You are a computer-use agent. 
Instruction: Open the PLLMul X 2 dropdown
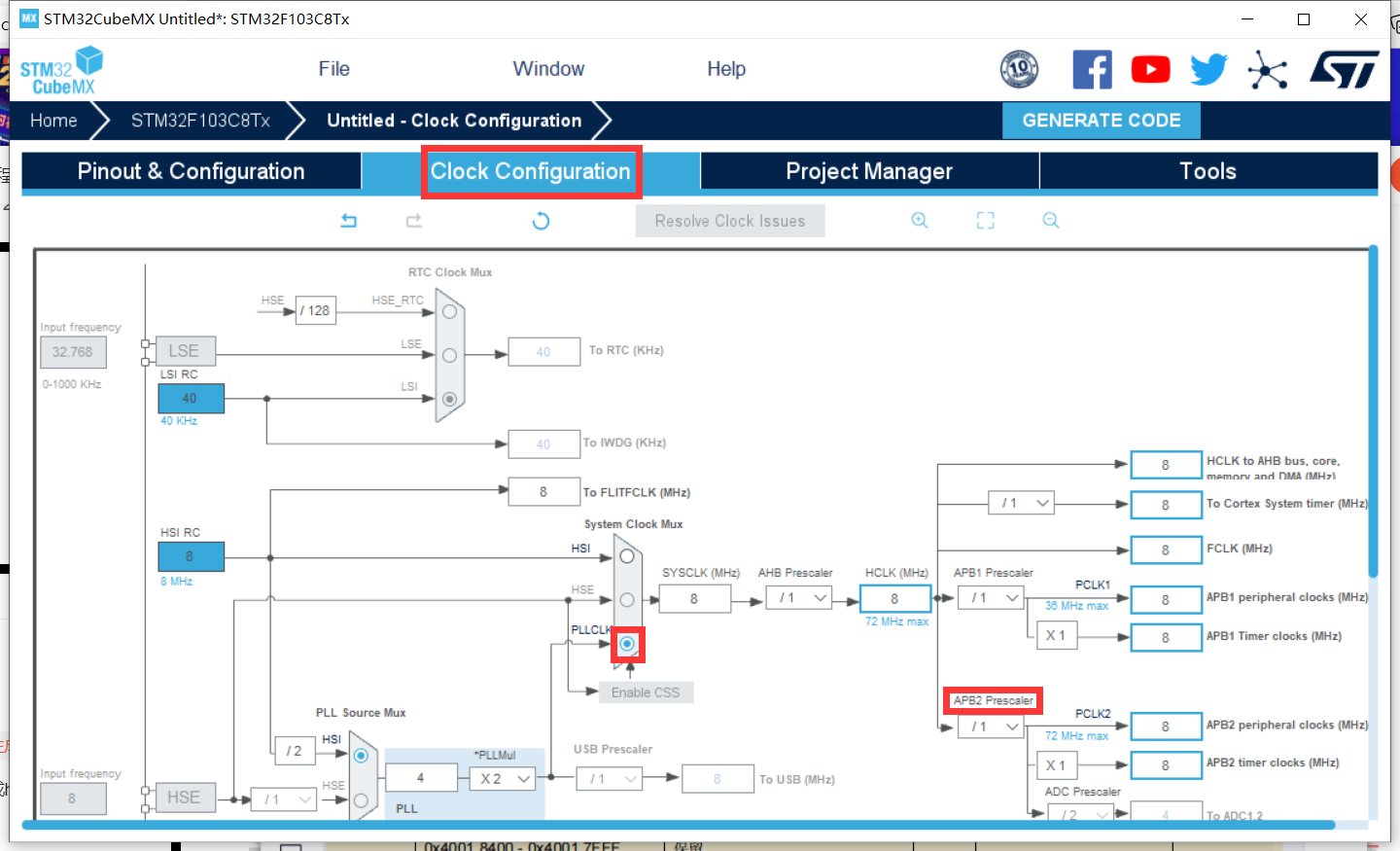(503, 778)
